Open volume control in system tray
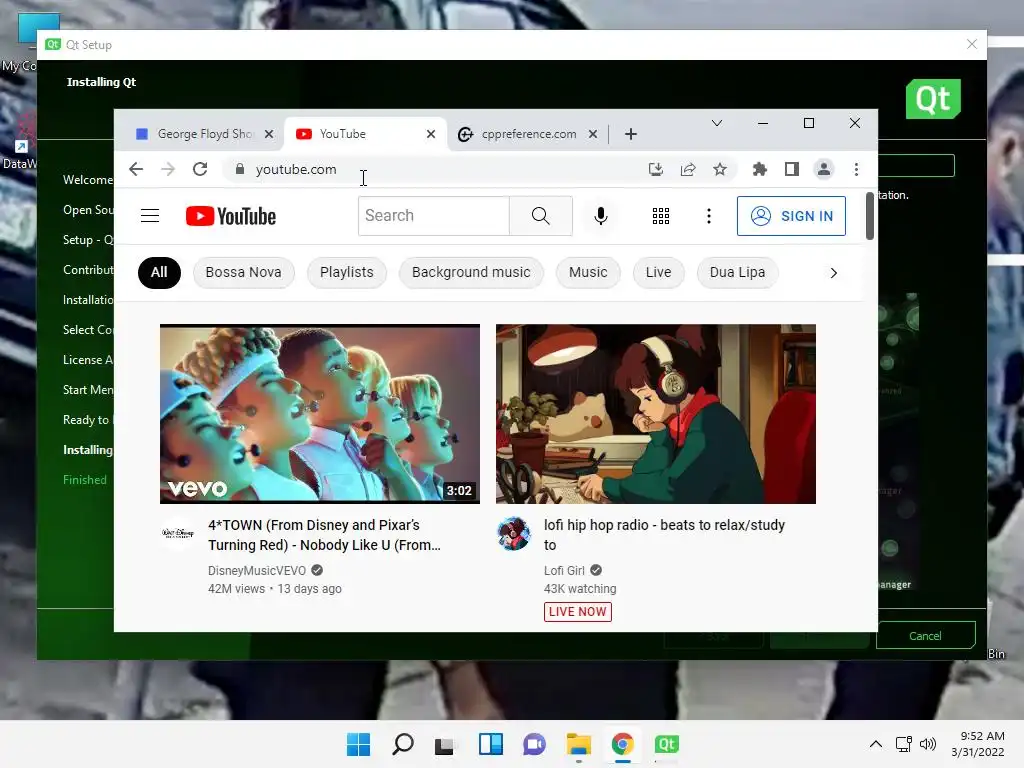Viewport: 1024px width, 768px height. pyautogui.click(x=927, y=744)
